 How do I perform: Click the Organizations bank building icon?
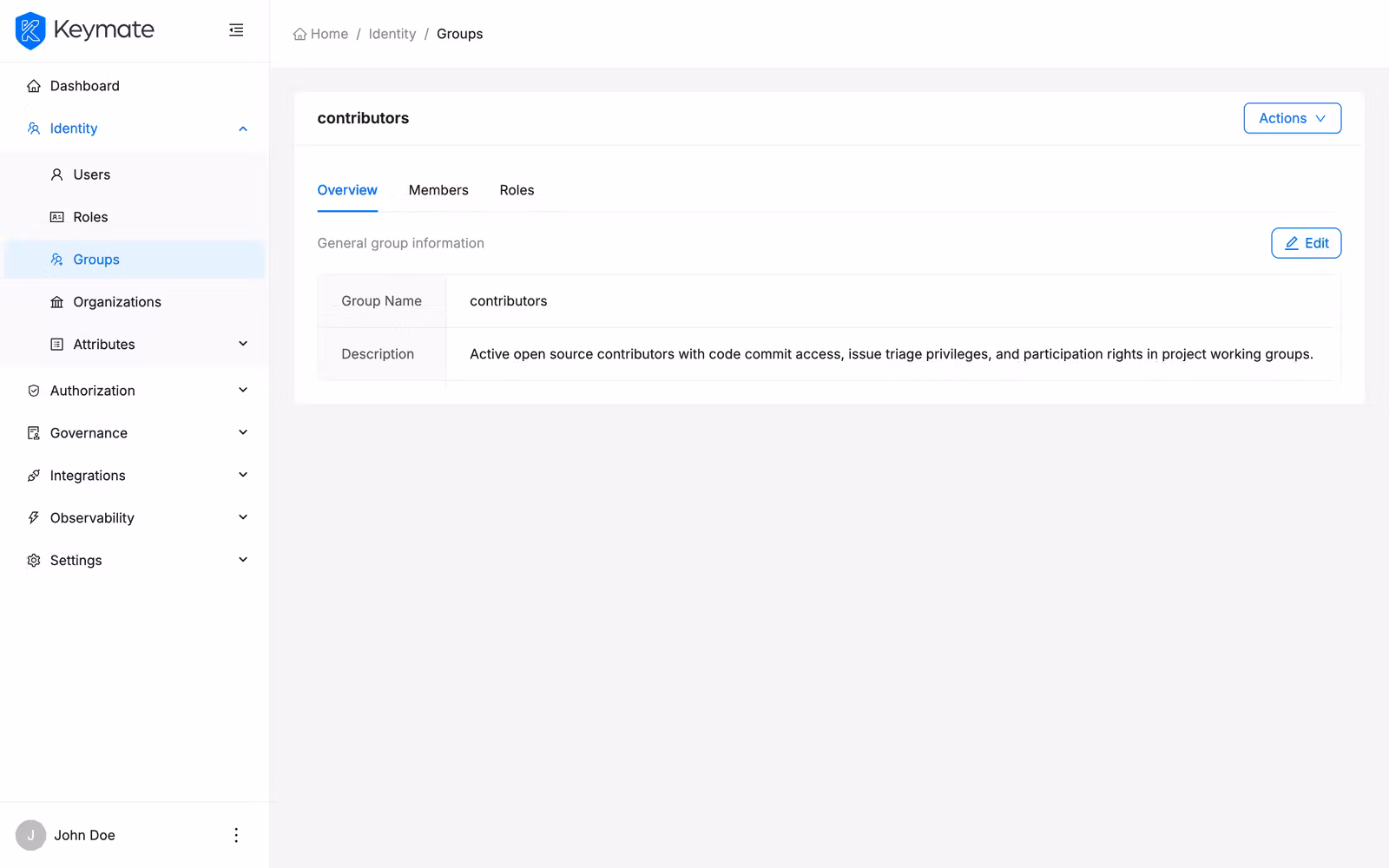pyautogui.click(x=57, y=302)
